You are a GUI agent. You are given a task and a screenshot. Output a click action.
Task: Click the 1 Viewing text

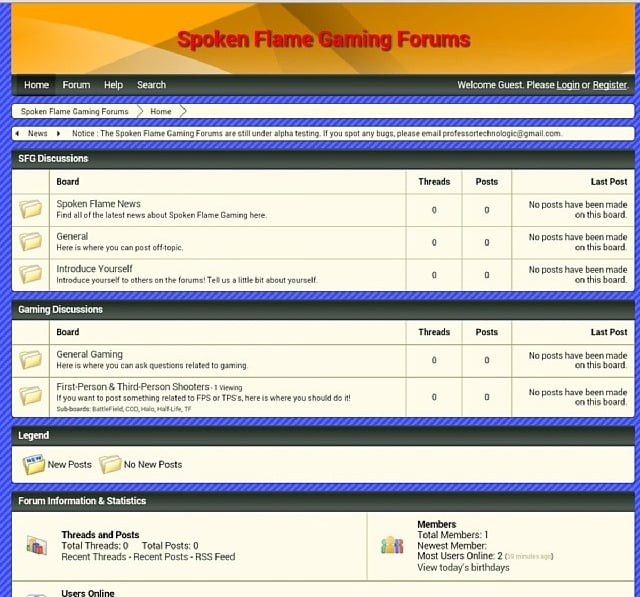coord(228,388)
